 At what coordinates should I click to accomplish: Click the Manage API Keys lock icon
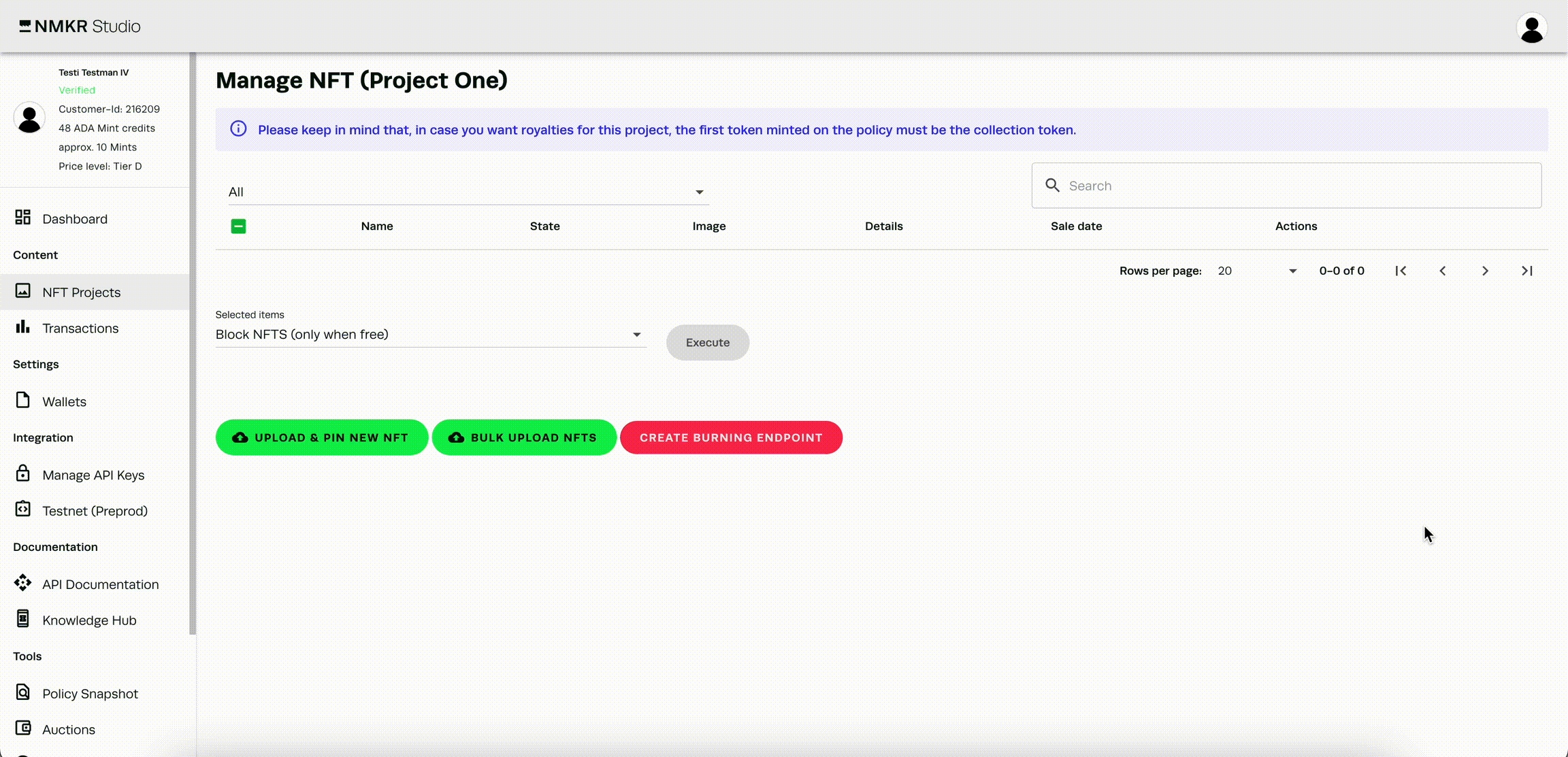[x=22, y=473]
